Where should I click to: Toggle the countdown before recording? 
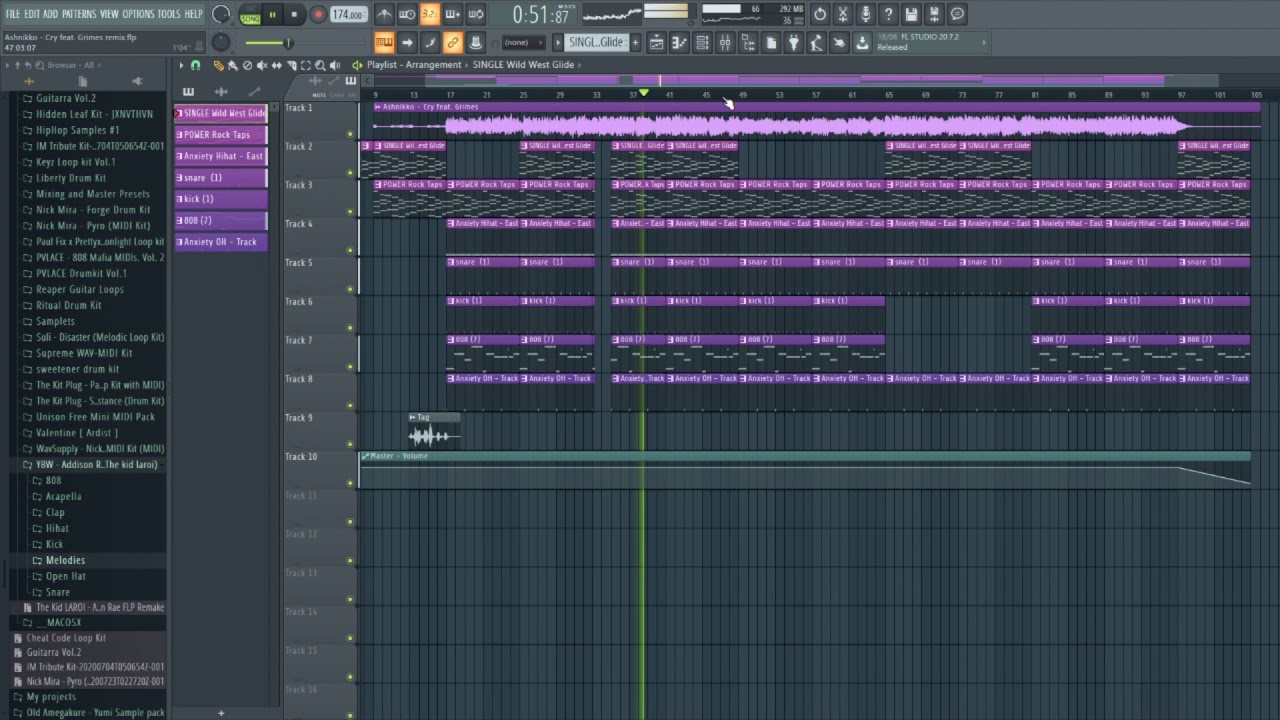(x=430, y=14)
